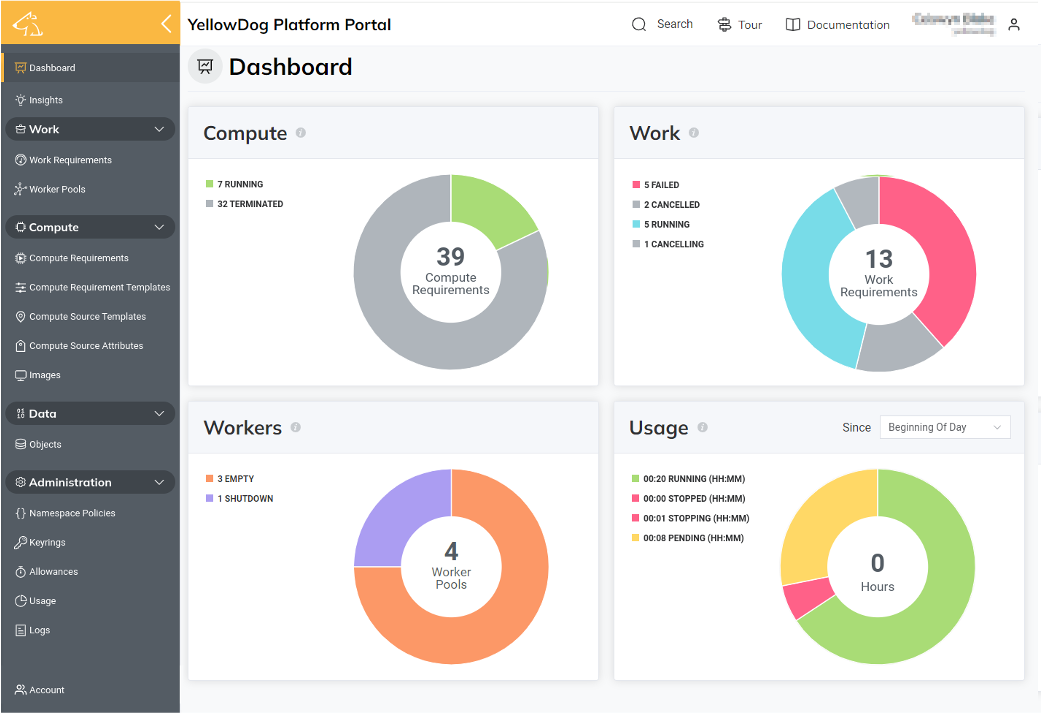Open the Search link in header

[x=675, y=24]
